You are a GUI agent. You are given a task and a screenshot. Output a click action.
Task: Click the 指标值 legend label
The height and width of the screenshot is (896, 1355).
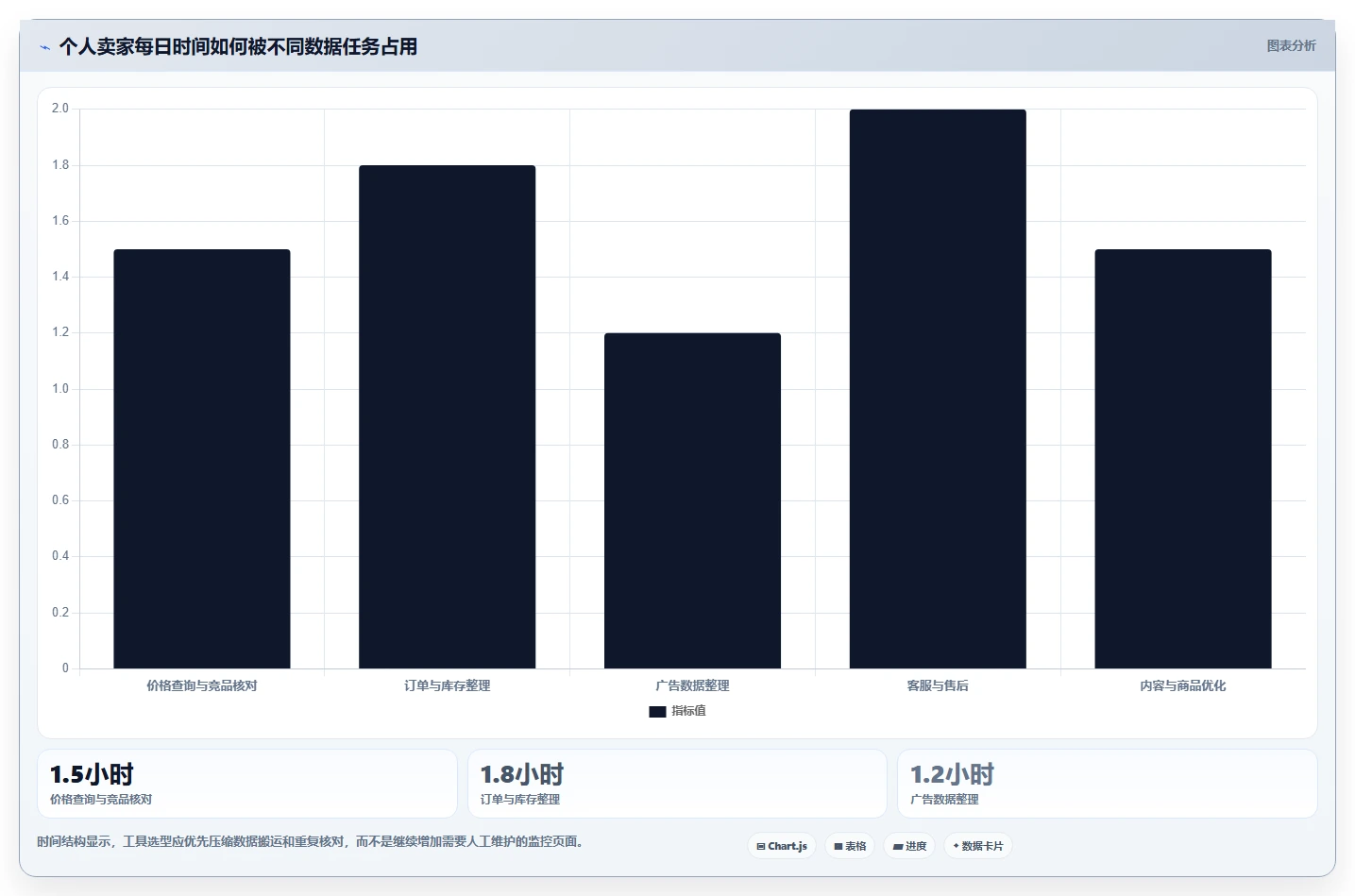coord(688,711)
